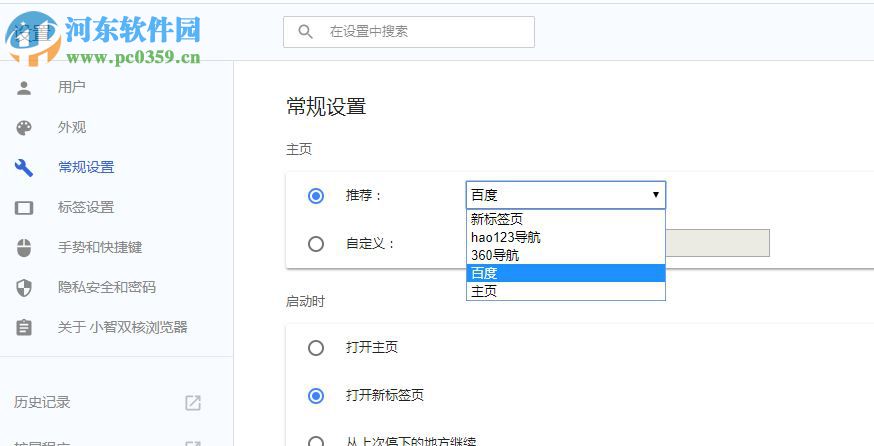Click the palette icon for 外观

point(24,128)
